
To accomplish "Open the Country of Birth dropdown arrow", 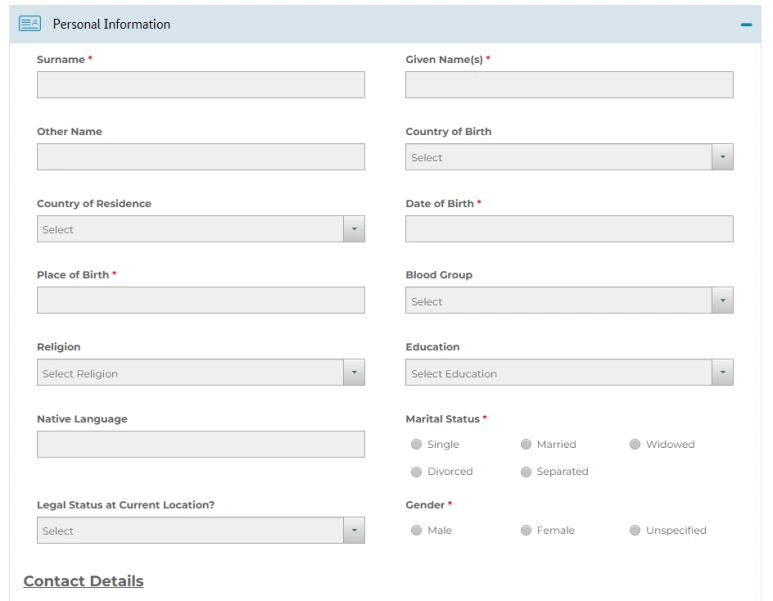I will point(722,157).
